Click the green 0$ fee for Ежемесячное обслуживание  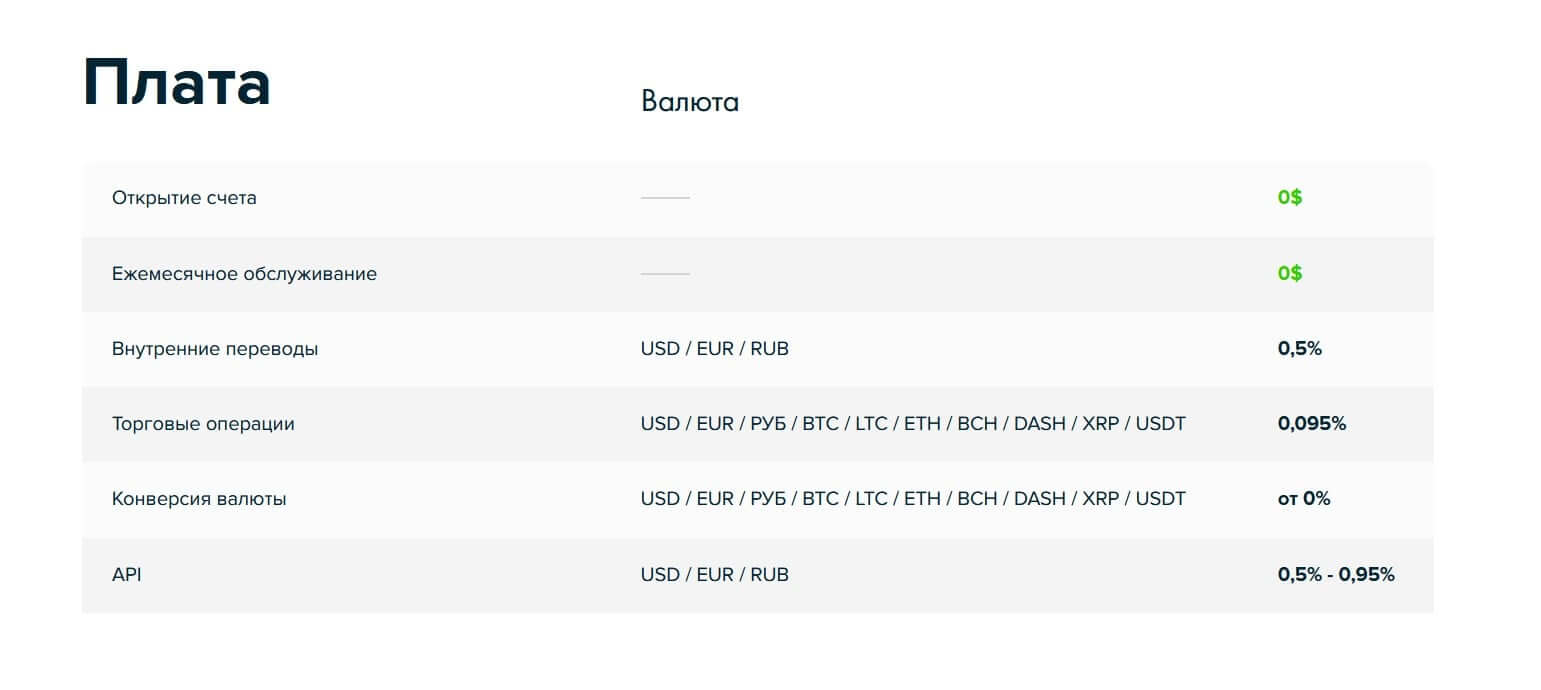(x=1290, y=274)
